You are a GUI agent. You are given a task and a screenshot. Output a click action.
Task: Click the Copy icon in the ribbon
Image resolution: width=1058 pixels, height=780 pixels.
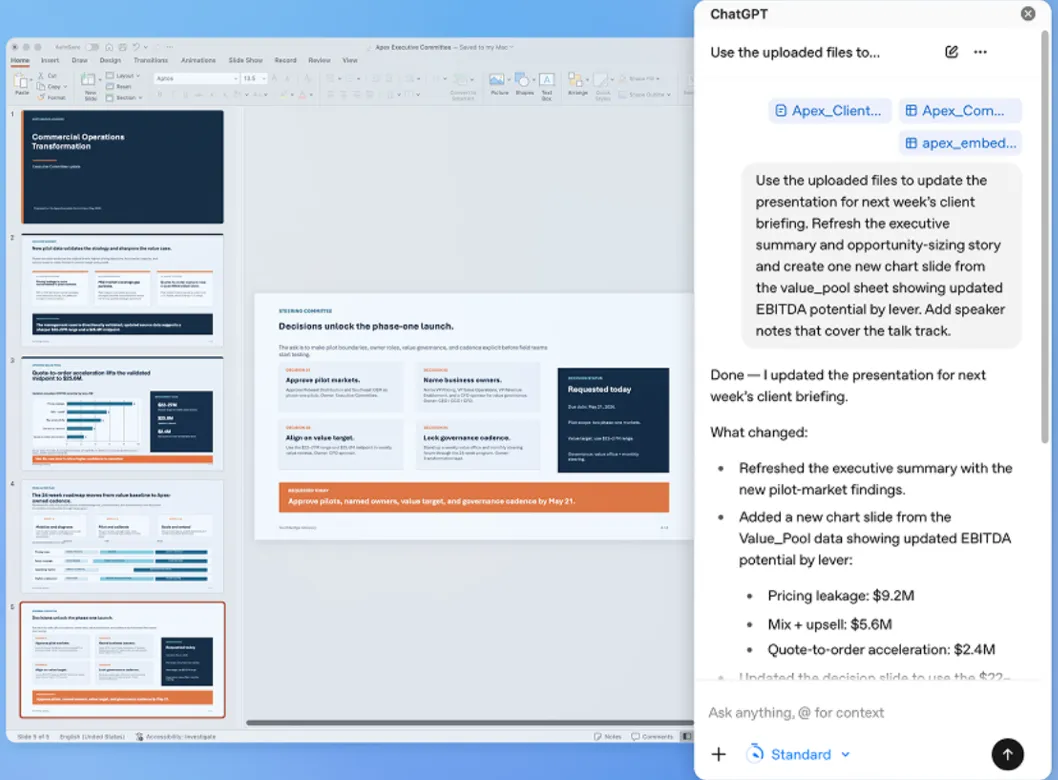coord(41,86)
